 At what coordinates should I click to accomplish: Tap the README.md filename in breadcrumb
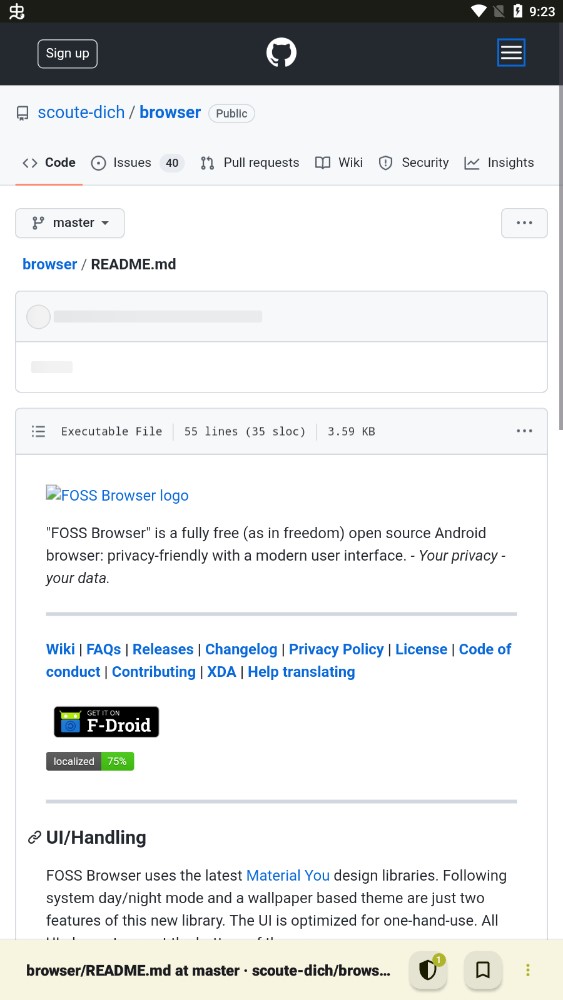pos(133,264)
